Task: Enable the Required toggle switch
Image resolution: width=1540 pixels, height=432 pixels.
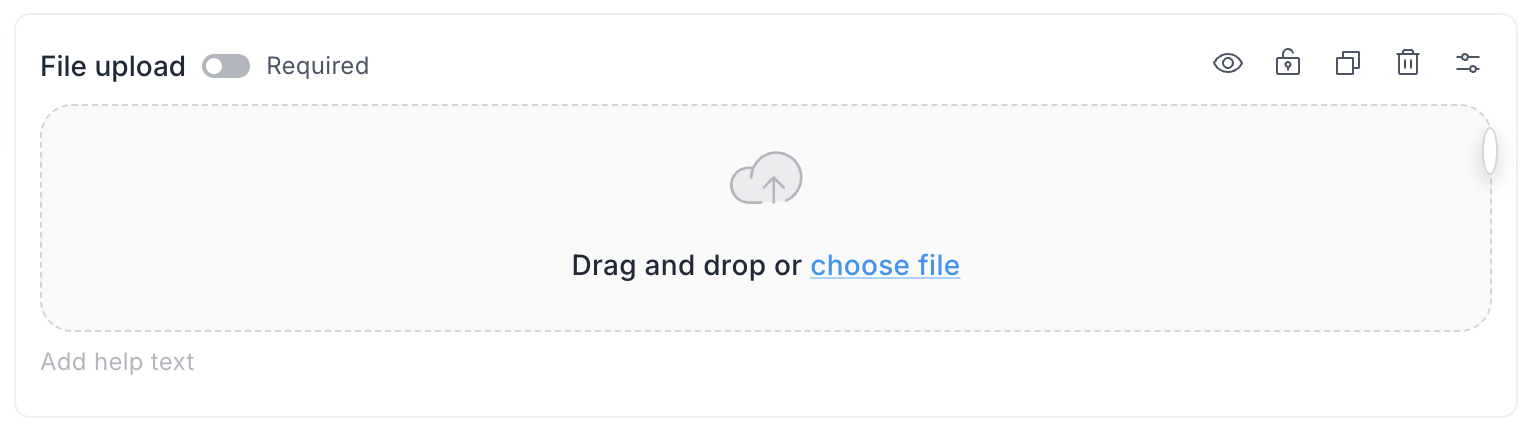Action: coord(225,66)
